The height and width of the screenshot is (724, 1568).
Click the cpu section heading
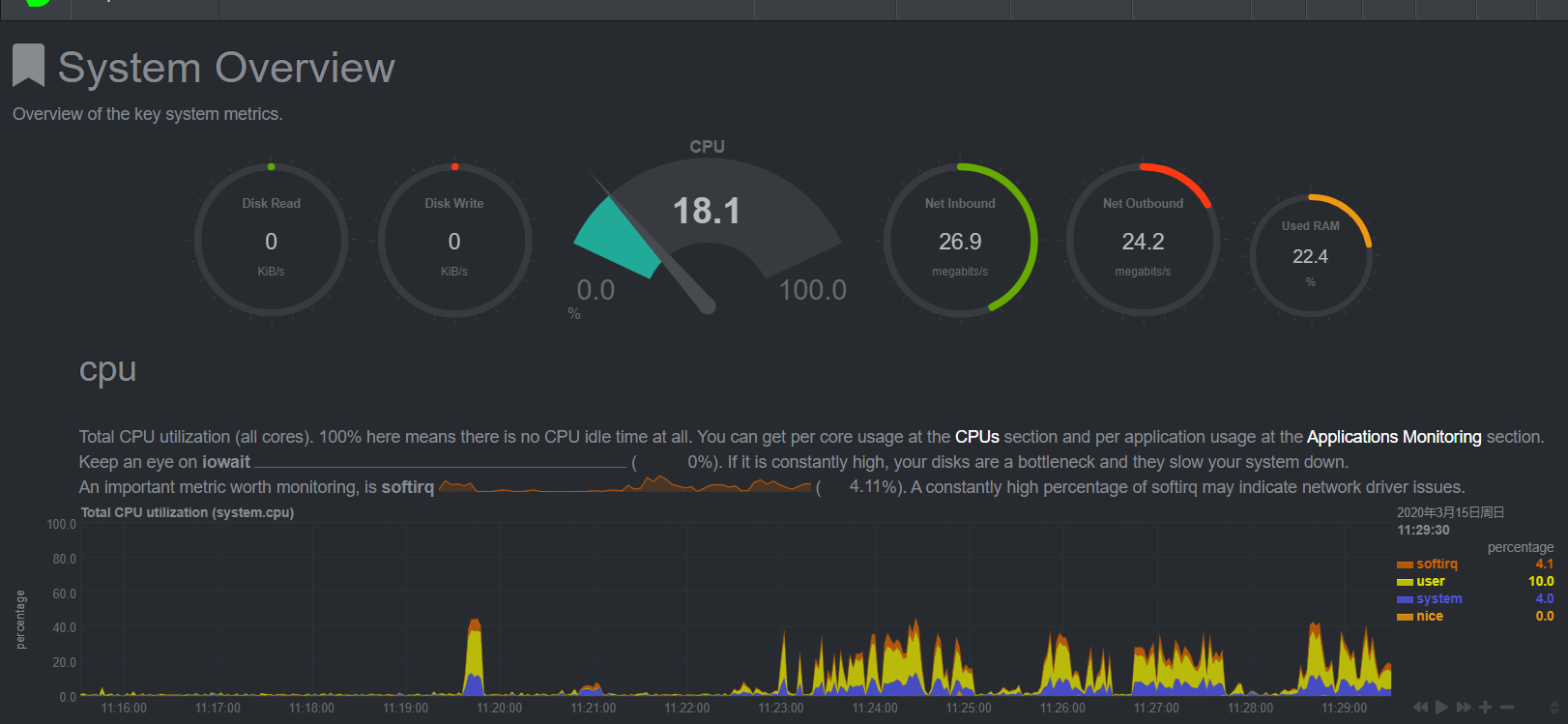pos(107,370)
